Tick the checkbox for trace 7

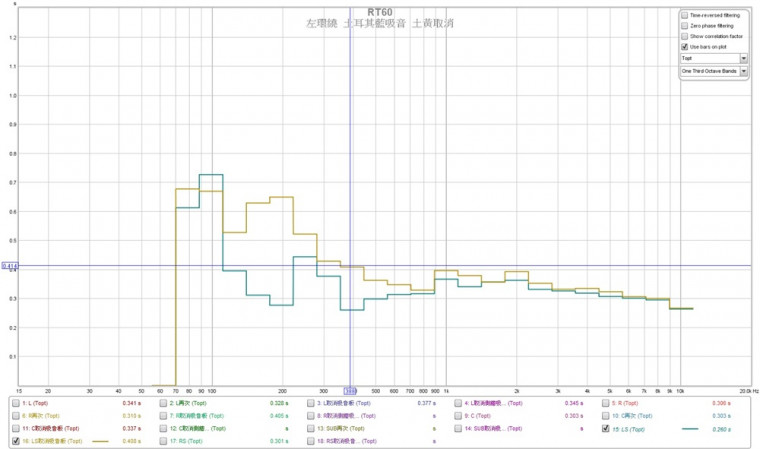point(163,416)
